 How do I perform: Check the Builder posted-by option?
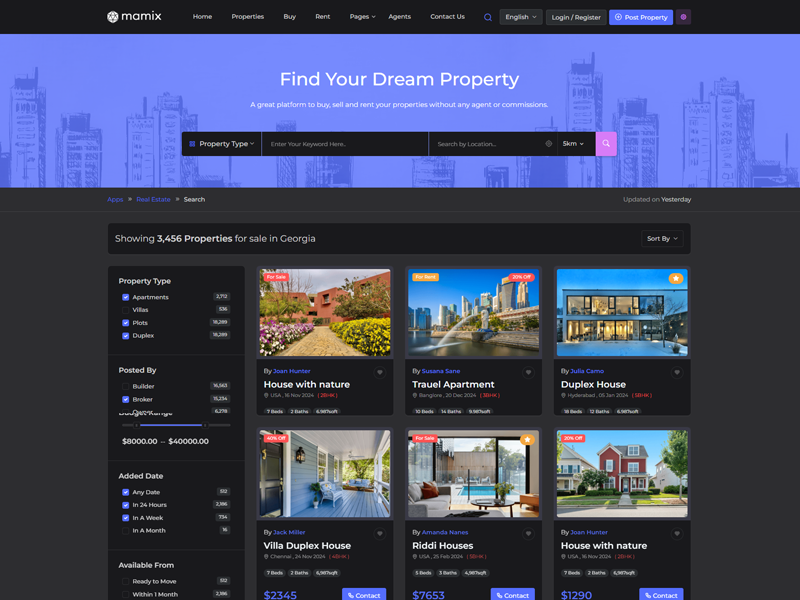coord(126,386)
